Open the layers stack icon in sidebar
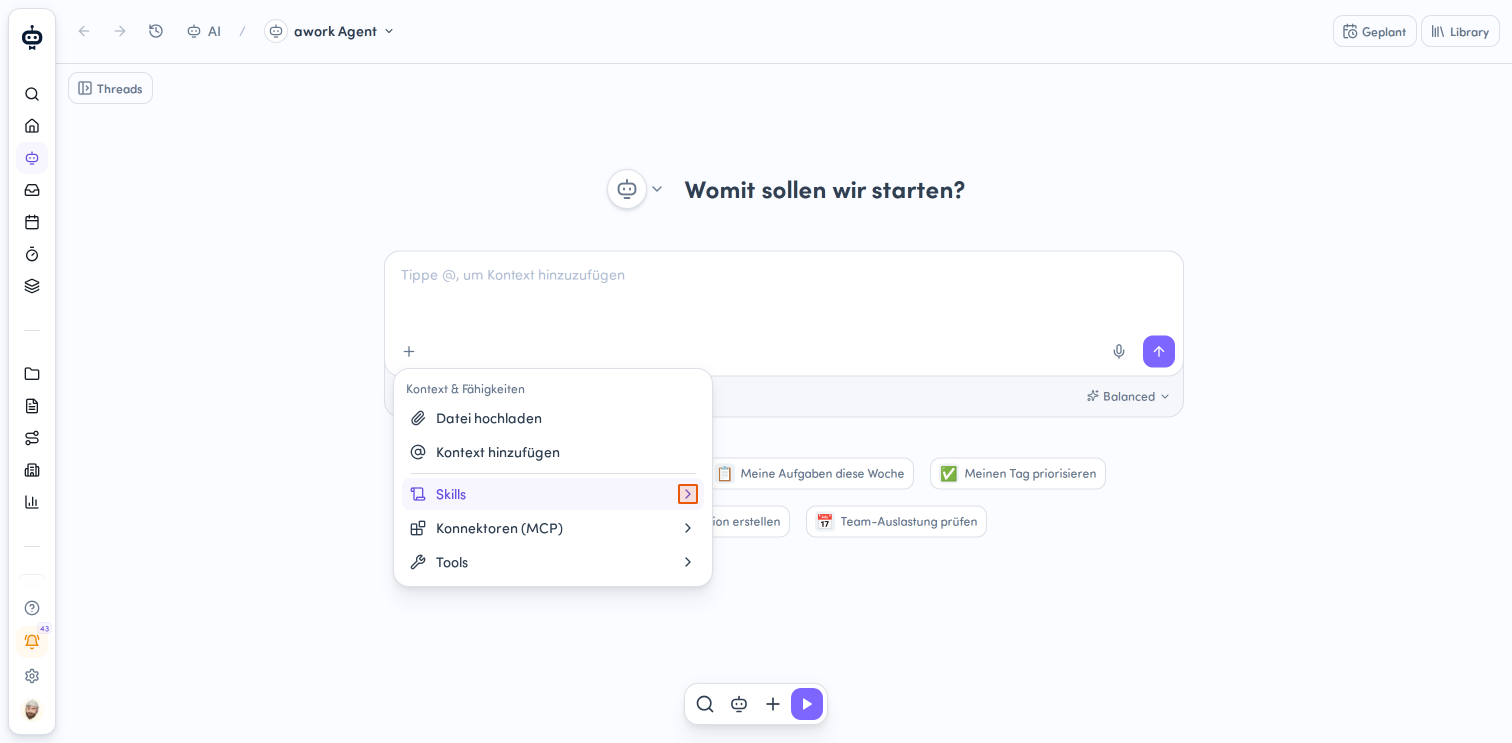 32,286
